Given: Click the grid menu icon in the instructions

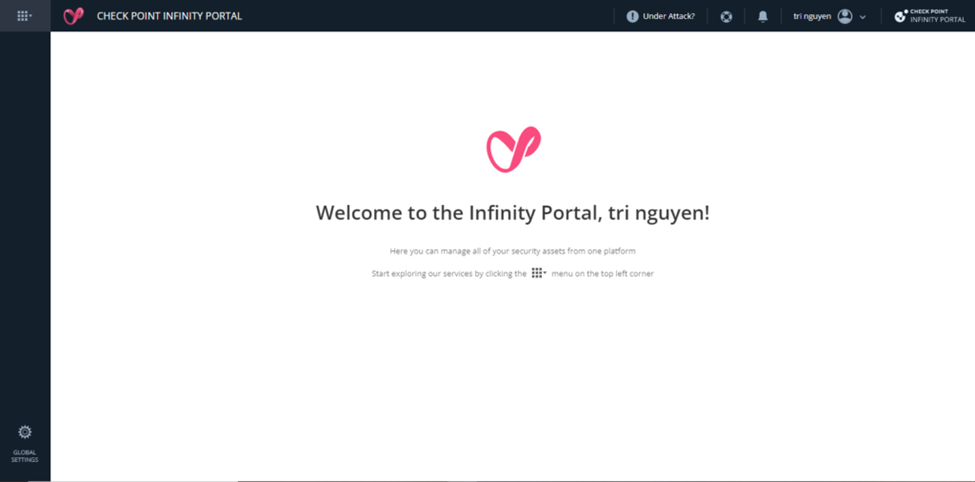Looking at the screenshot, I should coord(538,273).
